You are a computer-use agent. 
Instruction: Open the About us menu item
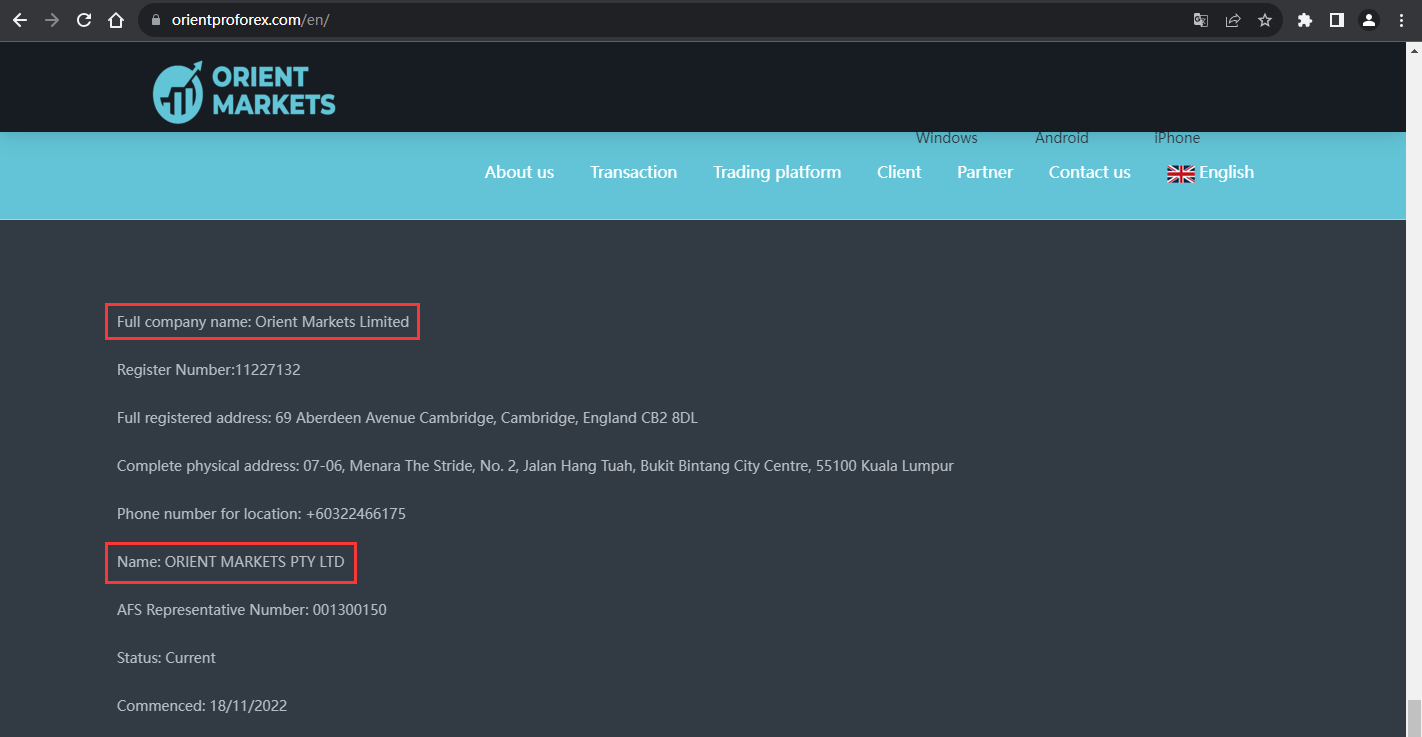coord(519,172)
